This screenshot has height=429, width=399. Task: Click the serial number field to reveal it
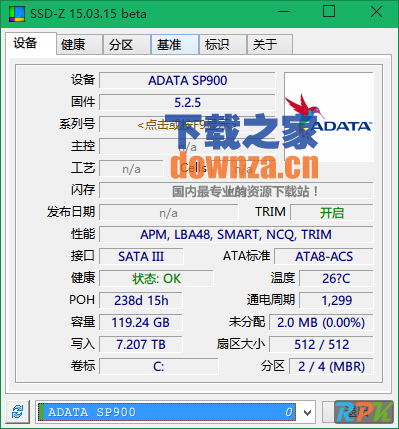pos(187,124)
